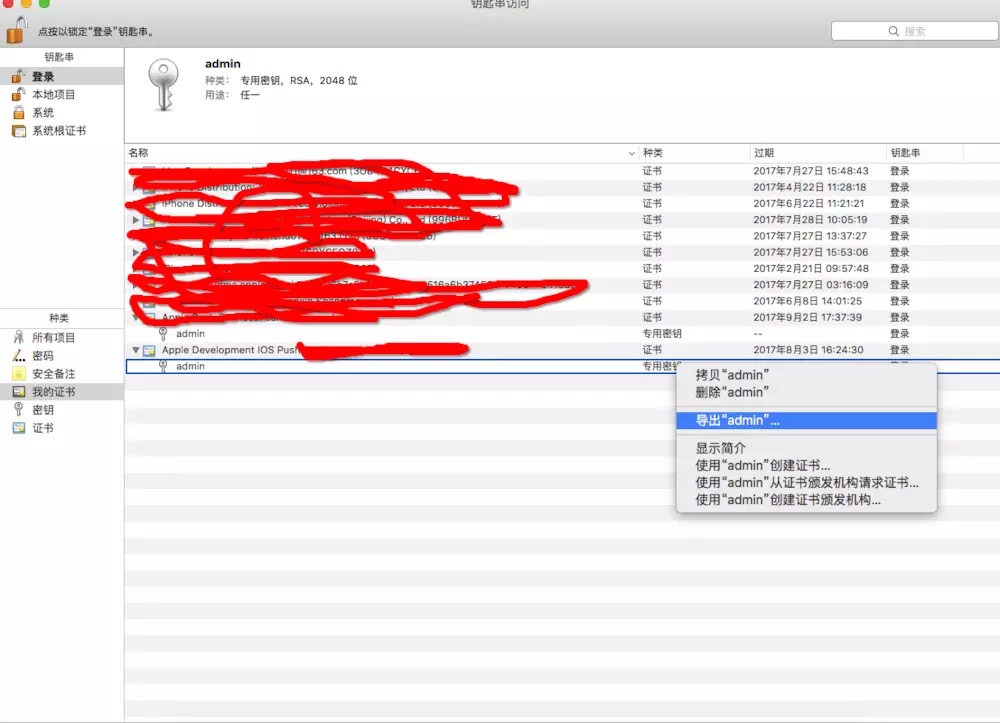The width and height of the screenshot is (1000, 723).
Task: Show the 我的证书 category
Action: 62,391
